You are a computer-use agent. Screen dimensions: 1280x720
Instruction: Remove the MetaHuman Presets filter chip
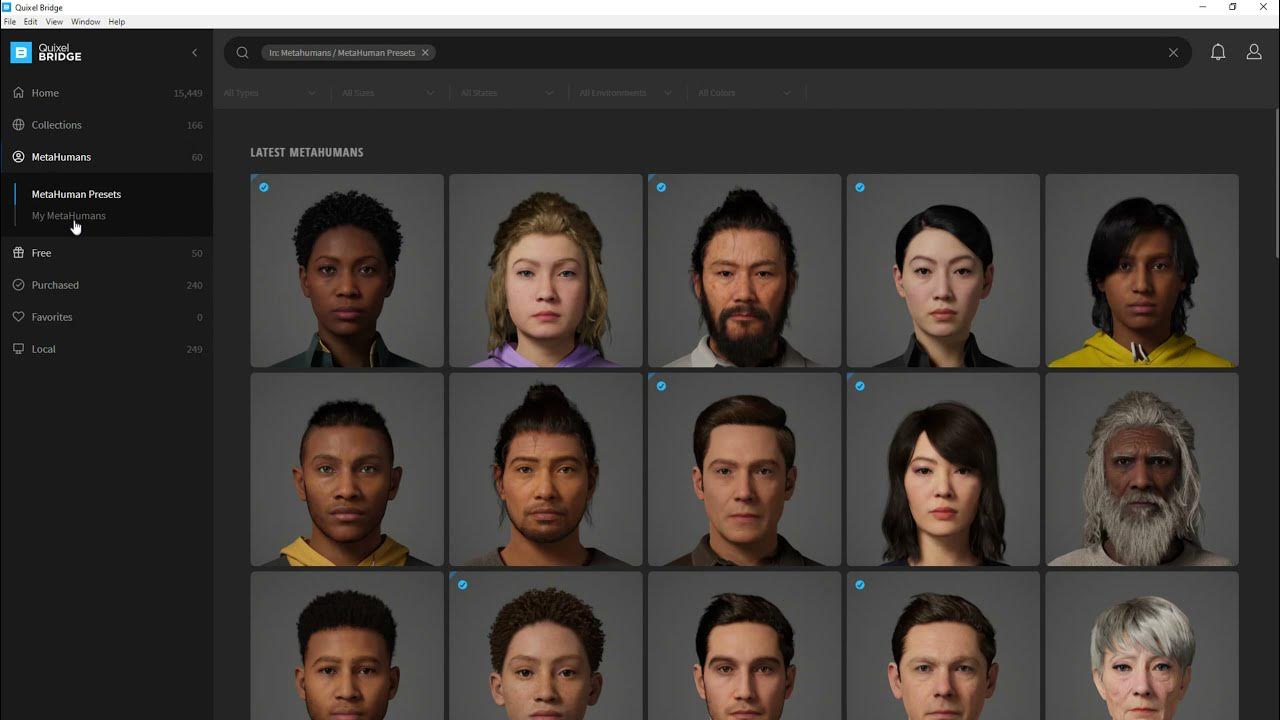(425, 53)
